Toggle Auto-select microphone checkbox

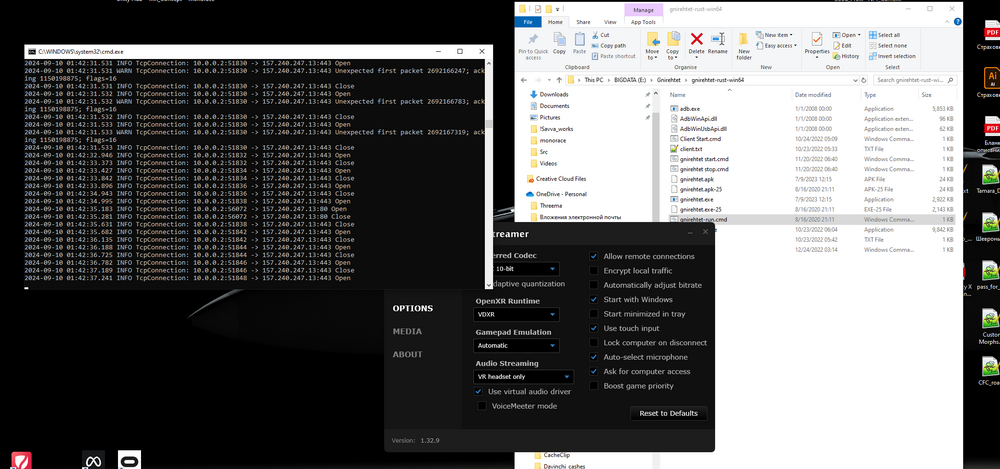pyautogui.click(x=594, y=357)
